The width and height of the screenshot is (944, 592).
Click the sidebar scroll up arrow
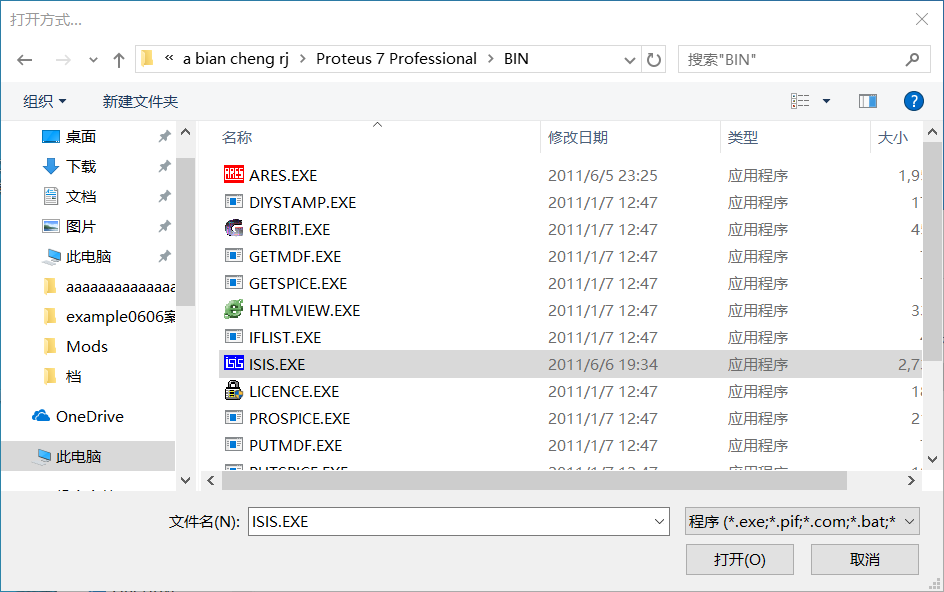[185, 132]
